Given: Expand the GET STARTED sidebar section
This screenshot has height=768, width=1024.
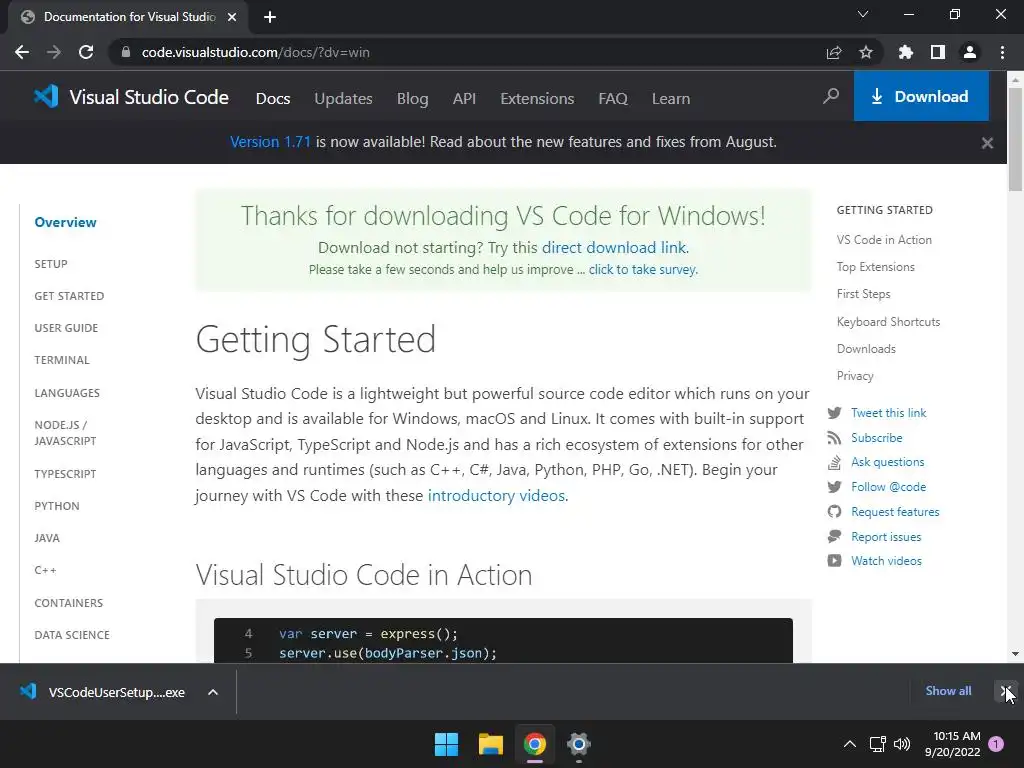Looking at the screenshot, I should tap(69, 296).
